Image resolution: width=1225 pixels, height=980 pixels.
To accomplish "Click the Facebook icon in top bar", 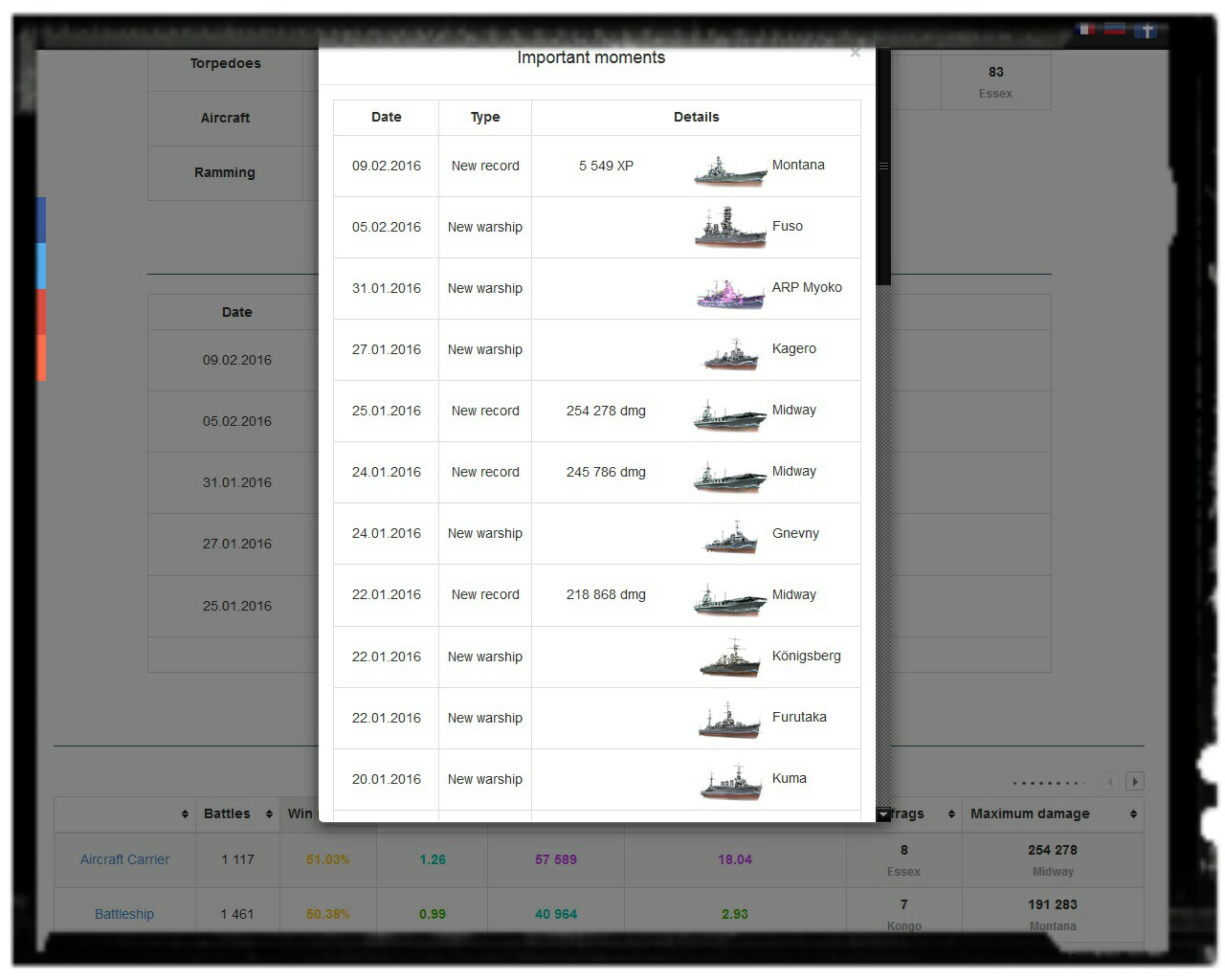I will tap(1147, 31).
